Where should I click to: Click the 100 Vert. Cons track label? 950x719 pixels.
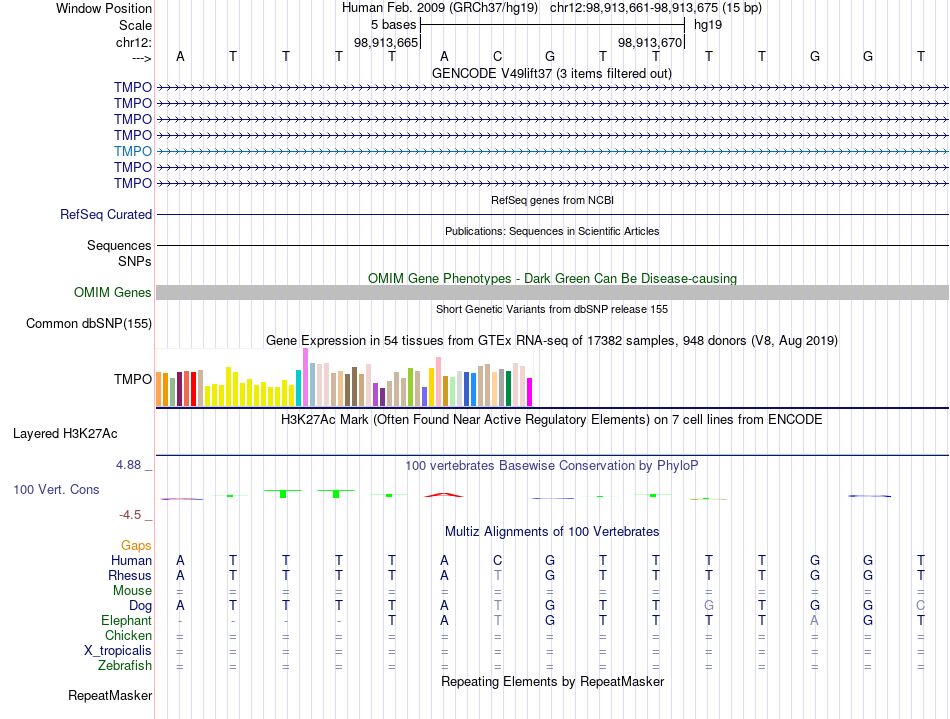[56, 489]
